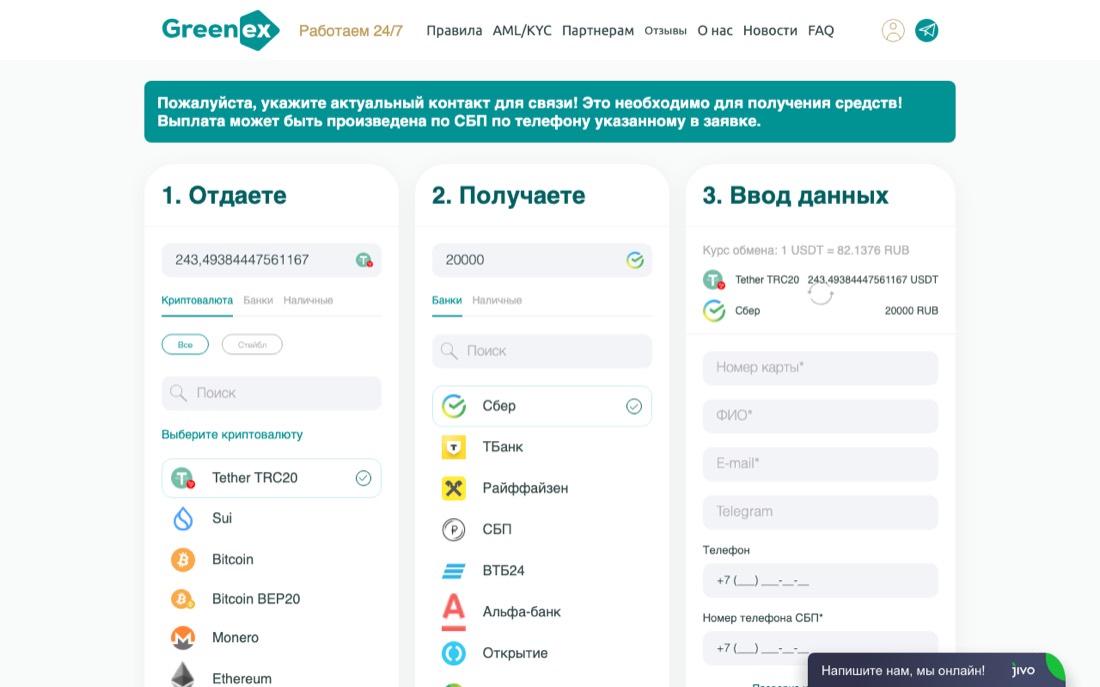Focus the Telegram input field
The height and width of the screenshot is (687, 1100).
pos(820,512)
